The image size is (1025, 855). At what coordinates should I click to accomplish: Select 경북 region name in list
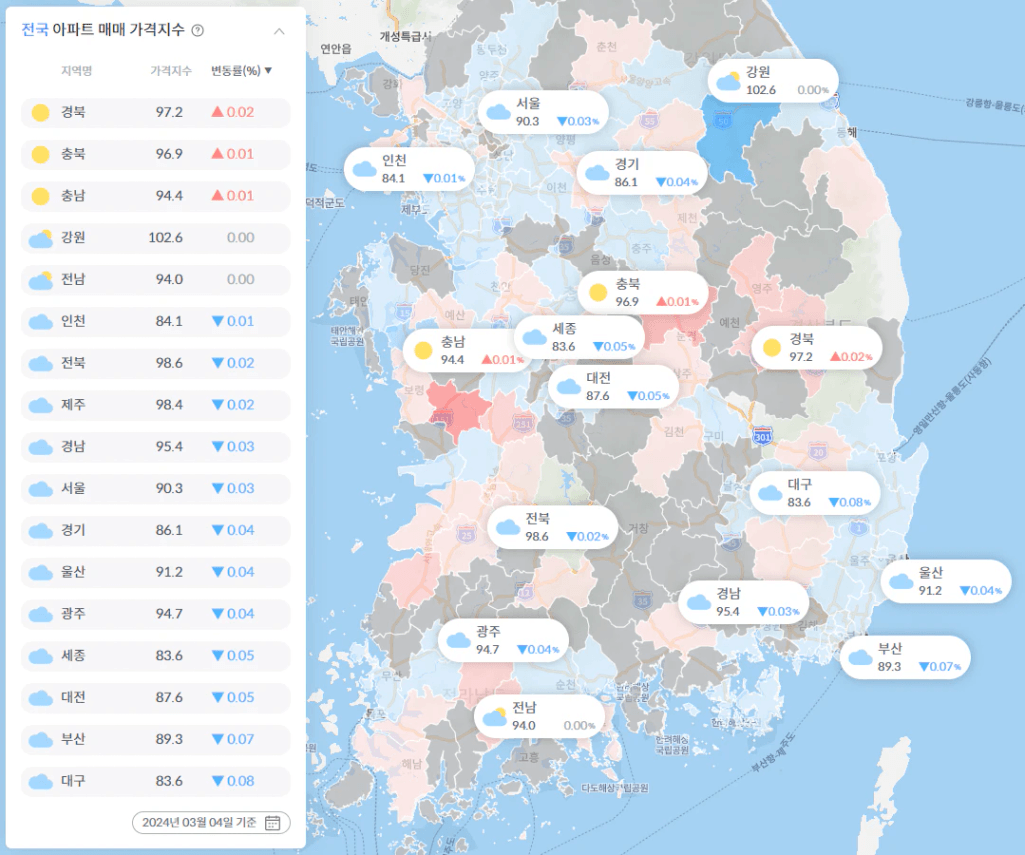[73, 112]
